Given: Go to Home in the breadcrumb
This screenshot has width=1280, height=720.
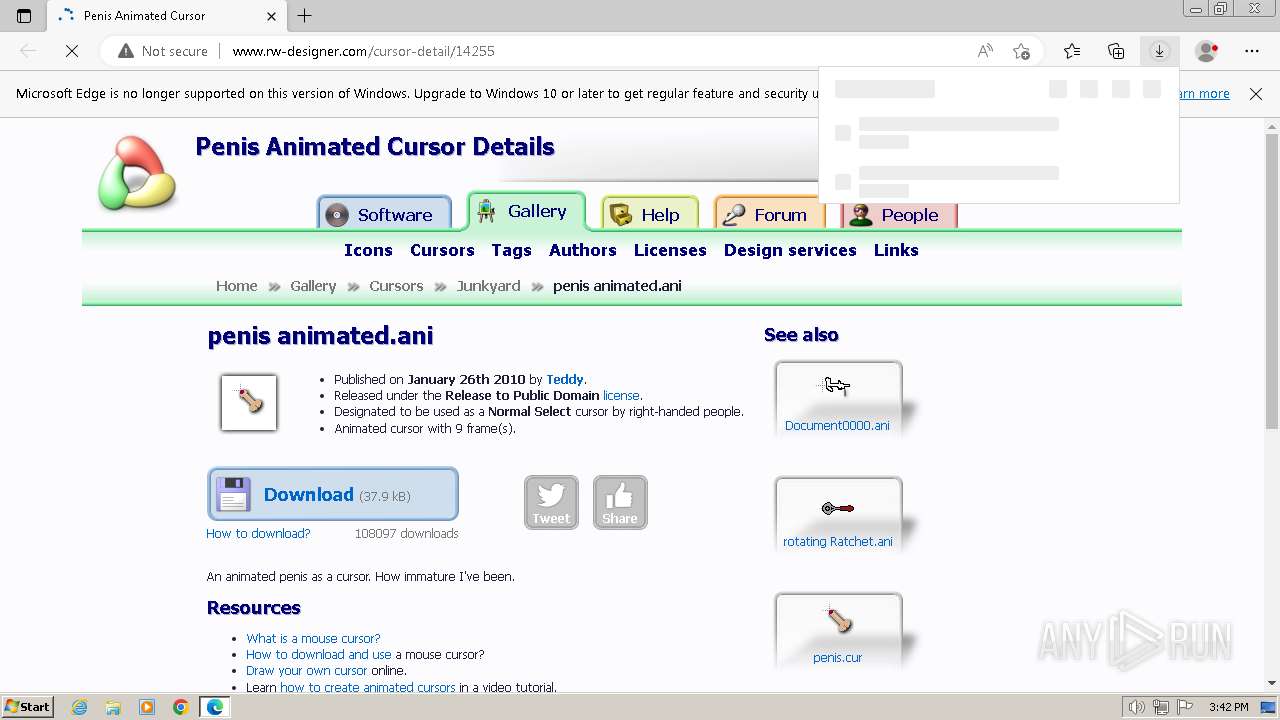Looking at the screenshot, I should pos(236,286).
